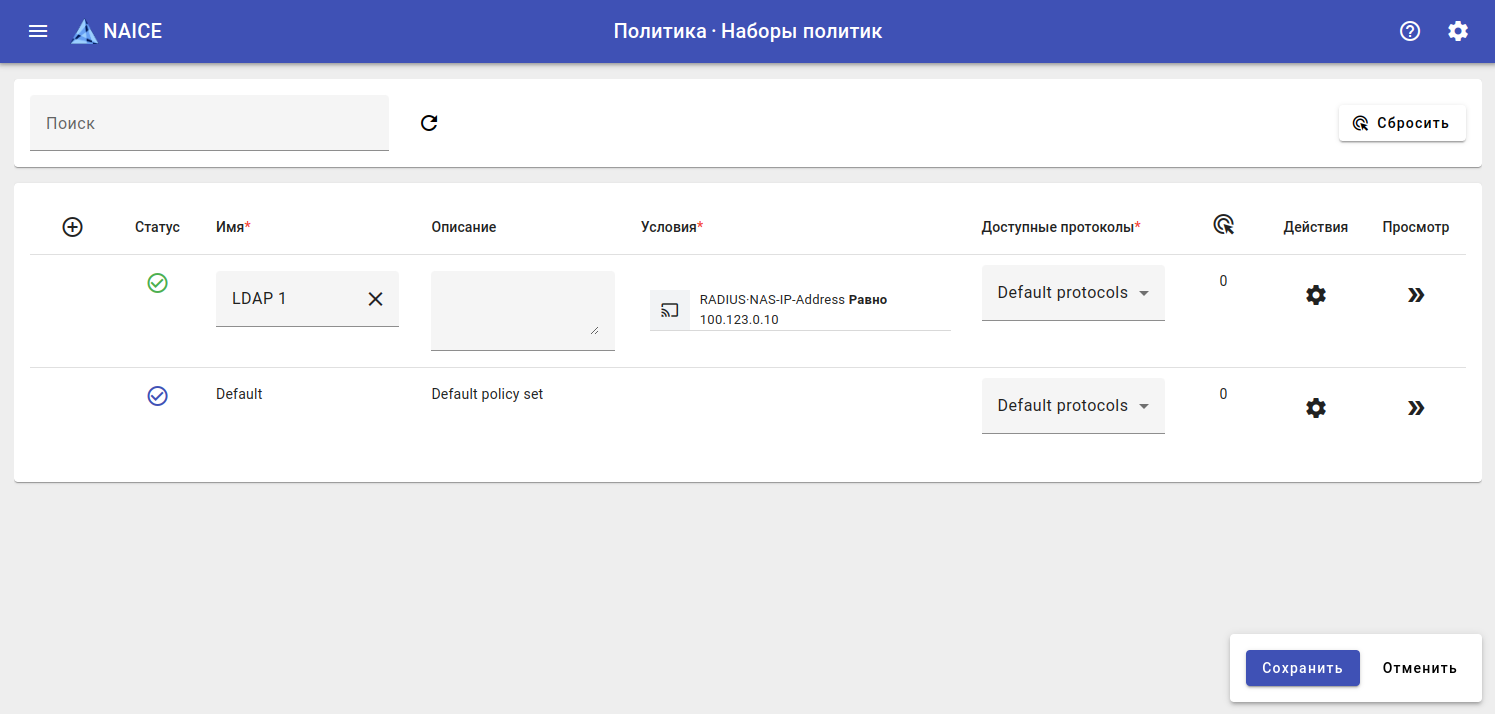Focus the Поиск search field

(209, 123)
